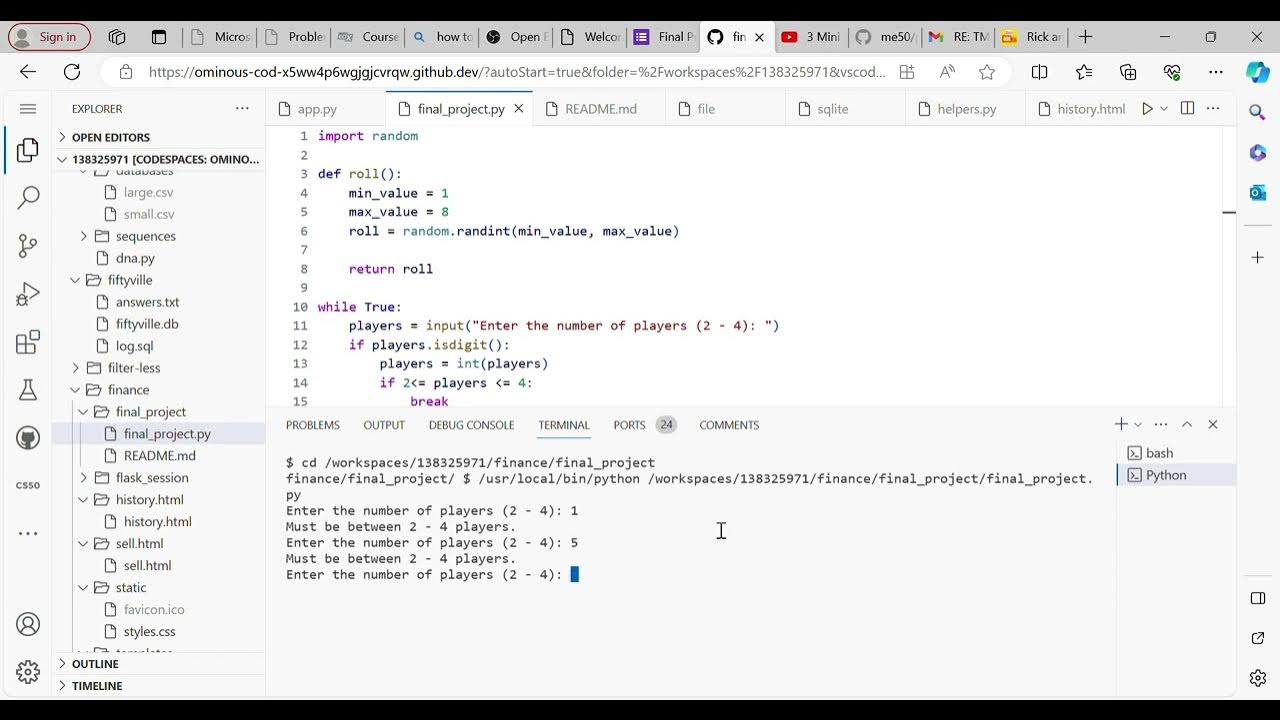1280x720 pixels.
Task: Expand the sequences folder
Action: pos(145,237)
